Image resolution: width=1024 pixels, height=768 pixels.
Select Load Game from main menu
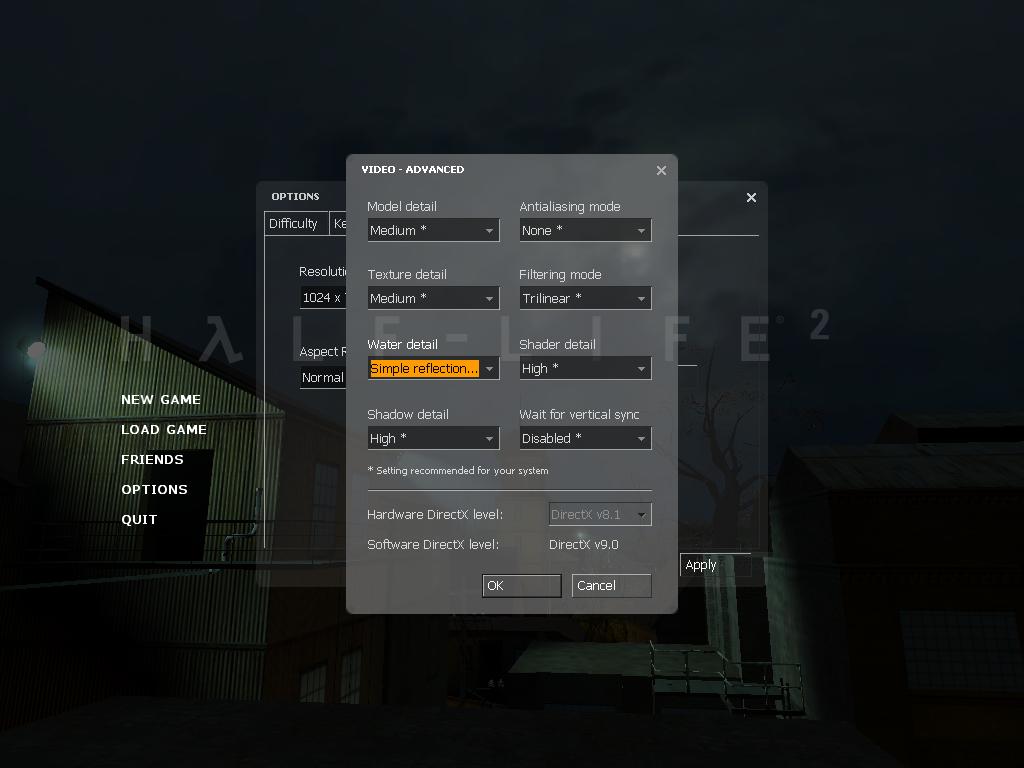(164, 430)
